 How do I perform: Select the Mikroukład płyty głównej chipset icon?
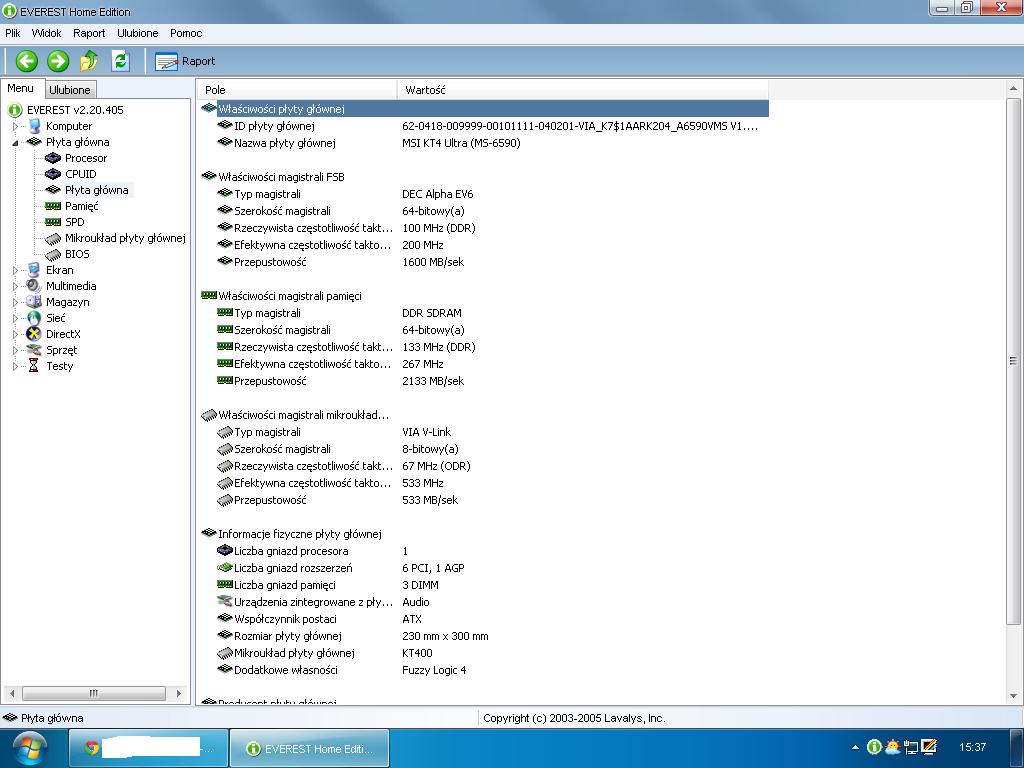coord(53,238)
